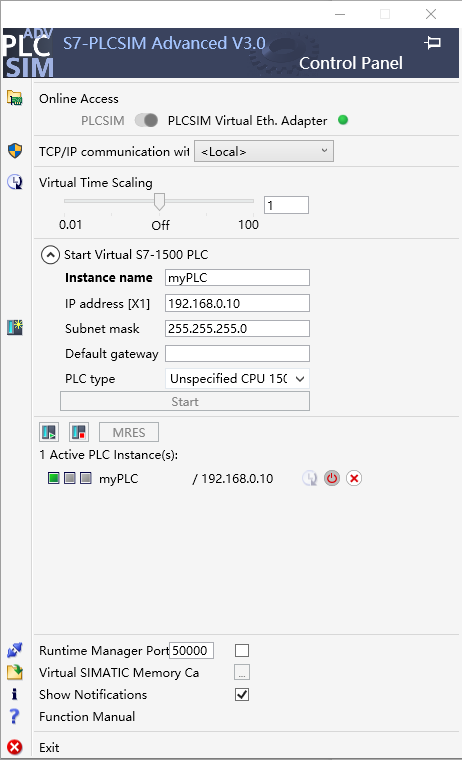Screen dimensions: 462x760
Task: Open the TCP/IP communication <Local> dropdown
Action: click(264, 151)
